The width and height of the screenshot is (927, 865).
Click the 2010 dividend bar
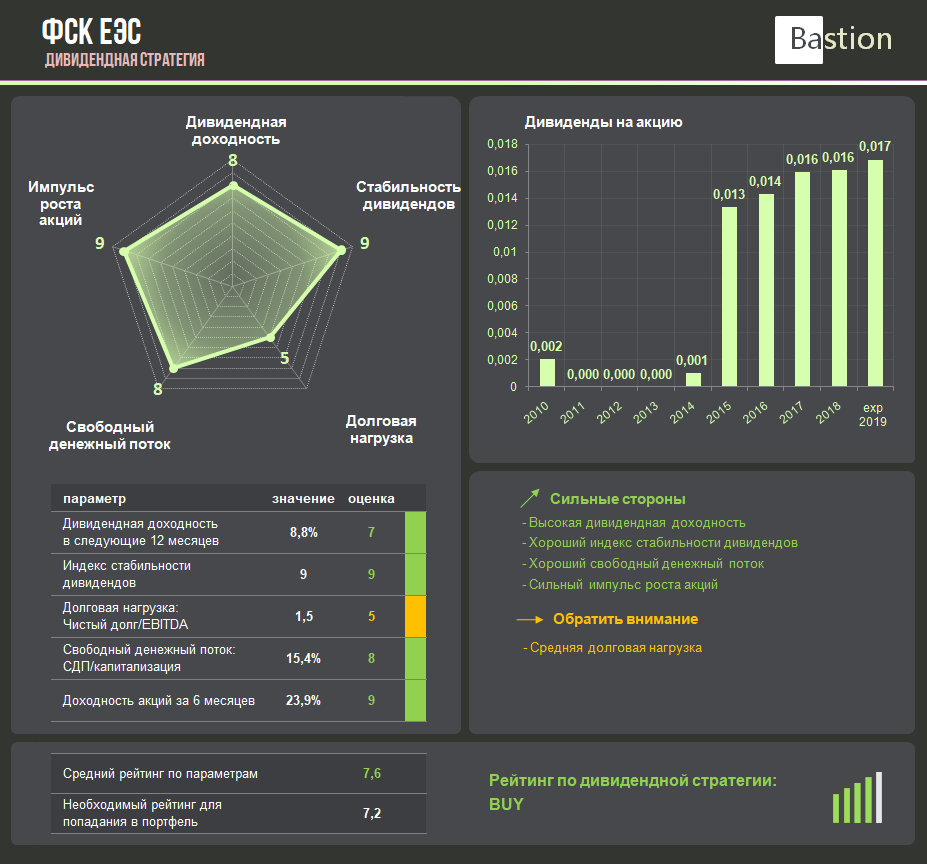coord(547,372)
